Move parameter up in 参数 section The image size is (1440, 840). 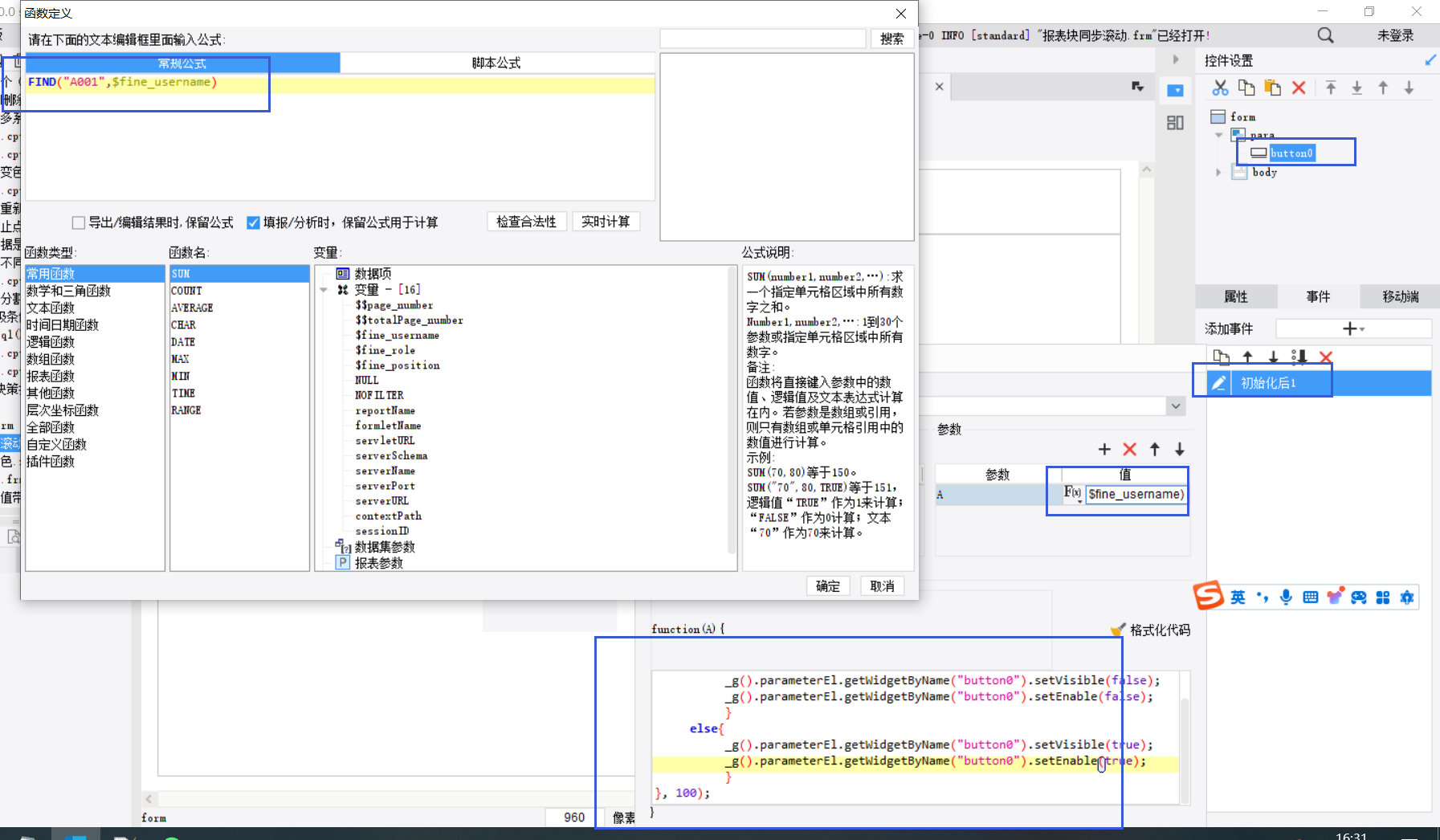1155,450
